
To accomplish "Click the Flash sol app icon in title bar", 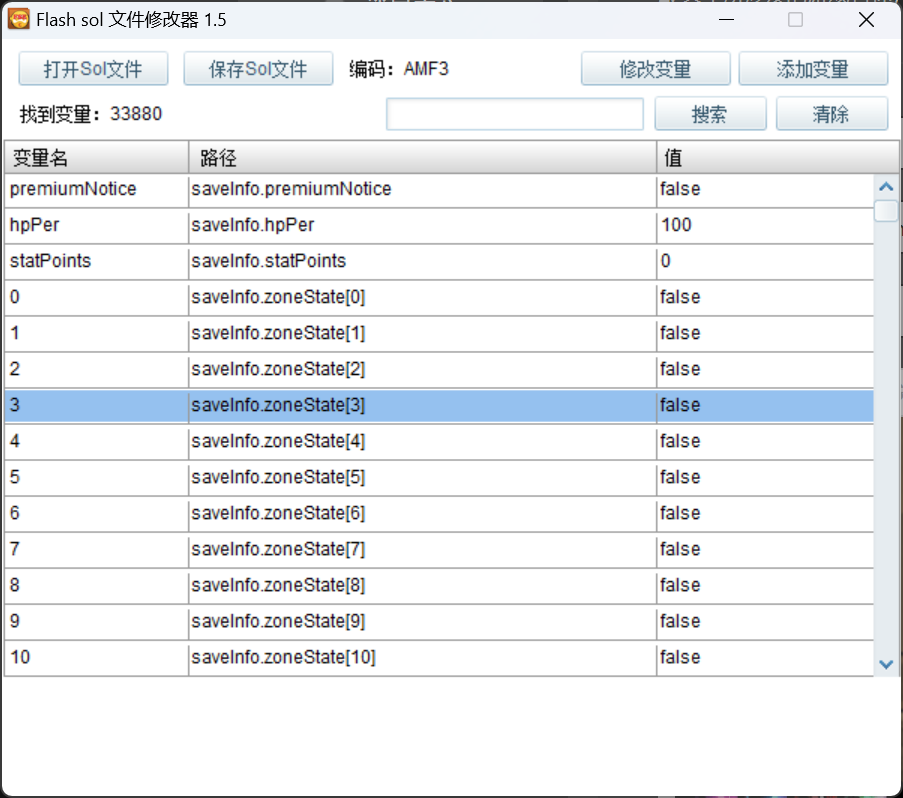I will pyautogui.click(x=18, y=19).
